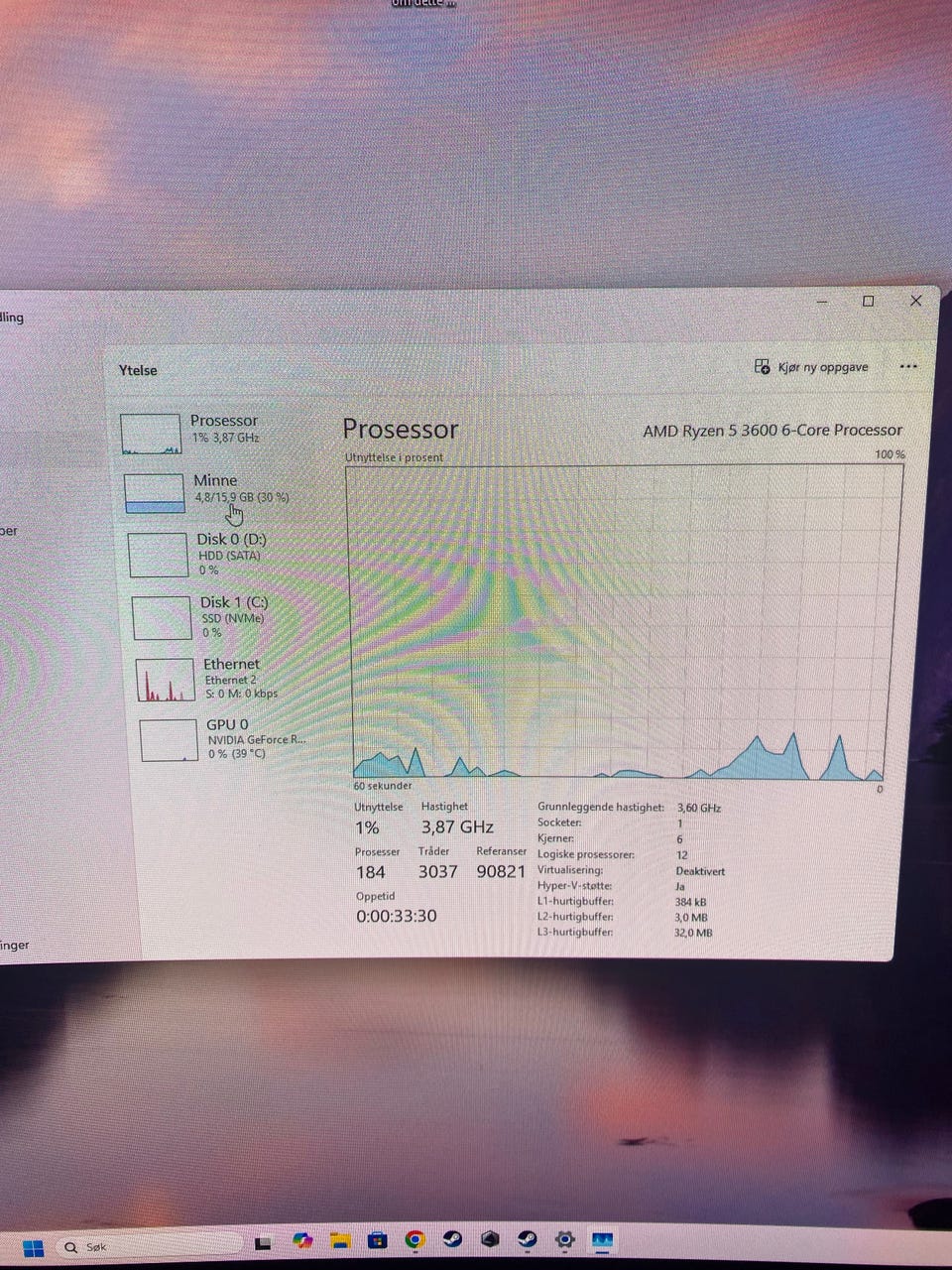Viewport: 952px width, 1270px height.
Task: Click the Ethernet mini traffic graph thumbnail
Action: 165,680
